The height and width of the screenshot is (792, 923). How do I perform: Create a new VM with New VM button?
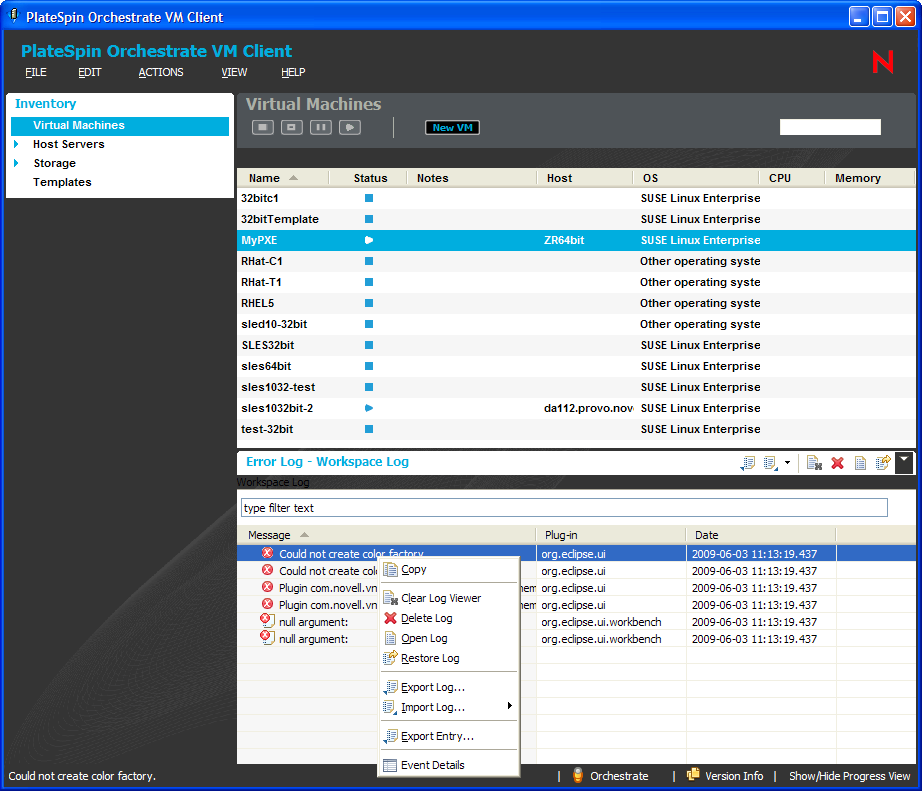[x=452, y=127]
